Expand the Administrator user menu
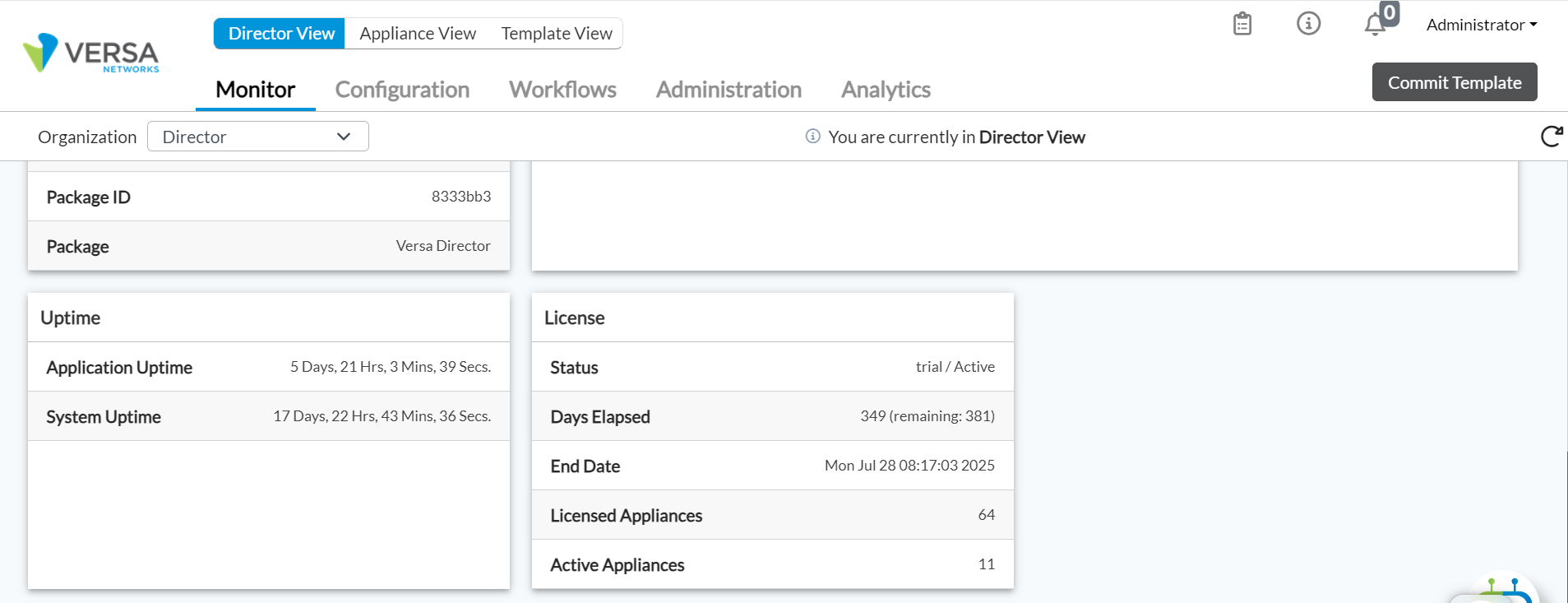This screenshot has width=1568, height=603. click(x=1482, y=25)
